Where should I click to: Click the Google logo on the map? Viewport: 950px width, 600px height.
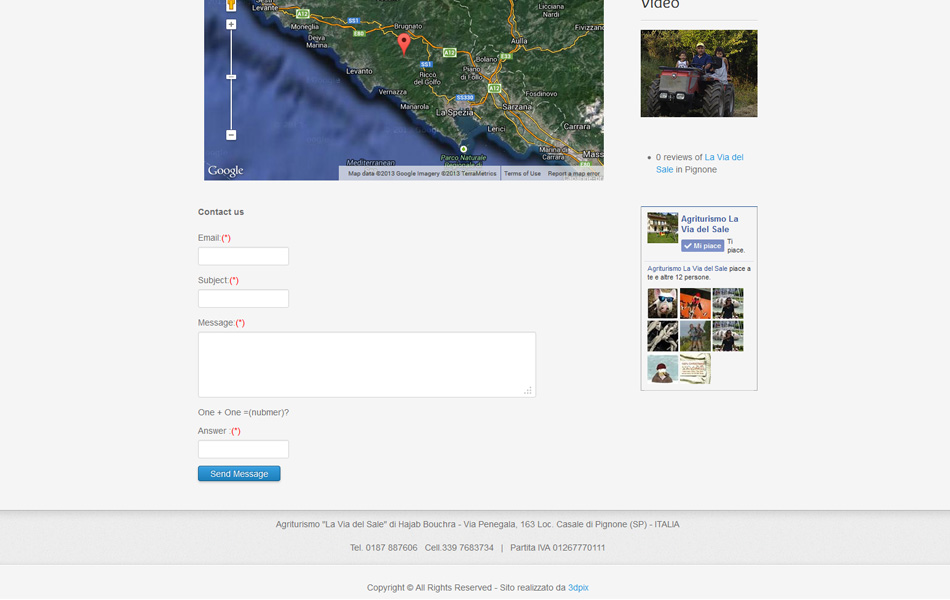click(x=225, y=171)
